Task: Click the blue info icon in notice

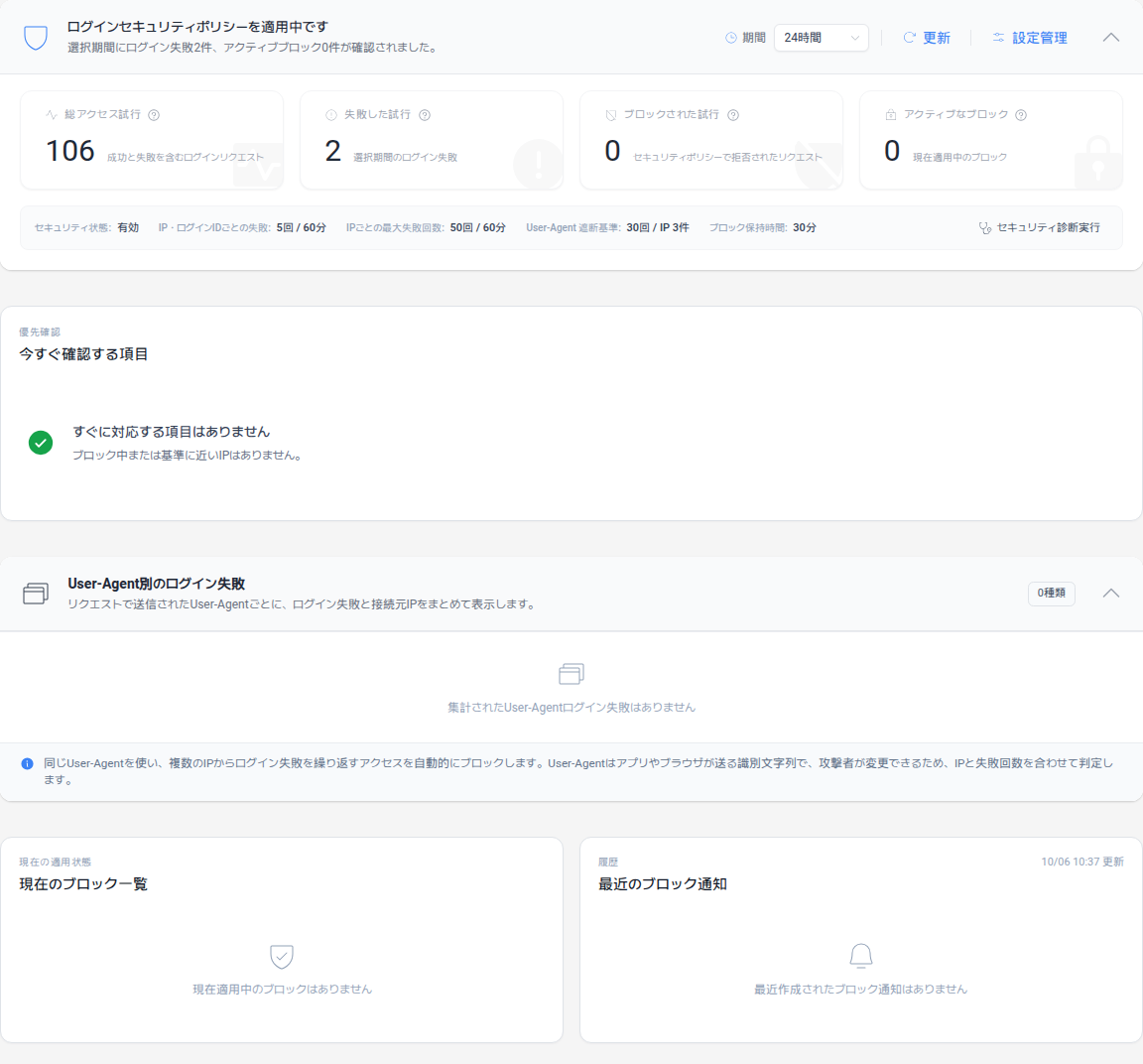Action: [27, 763]
